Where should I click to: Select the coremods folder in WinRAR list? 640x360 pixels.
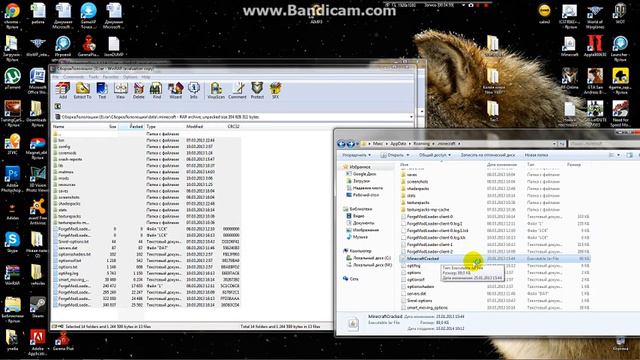click(67, 153)
